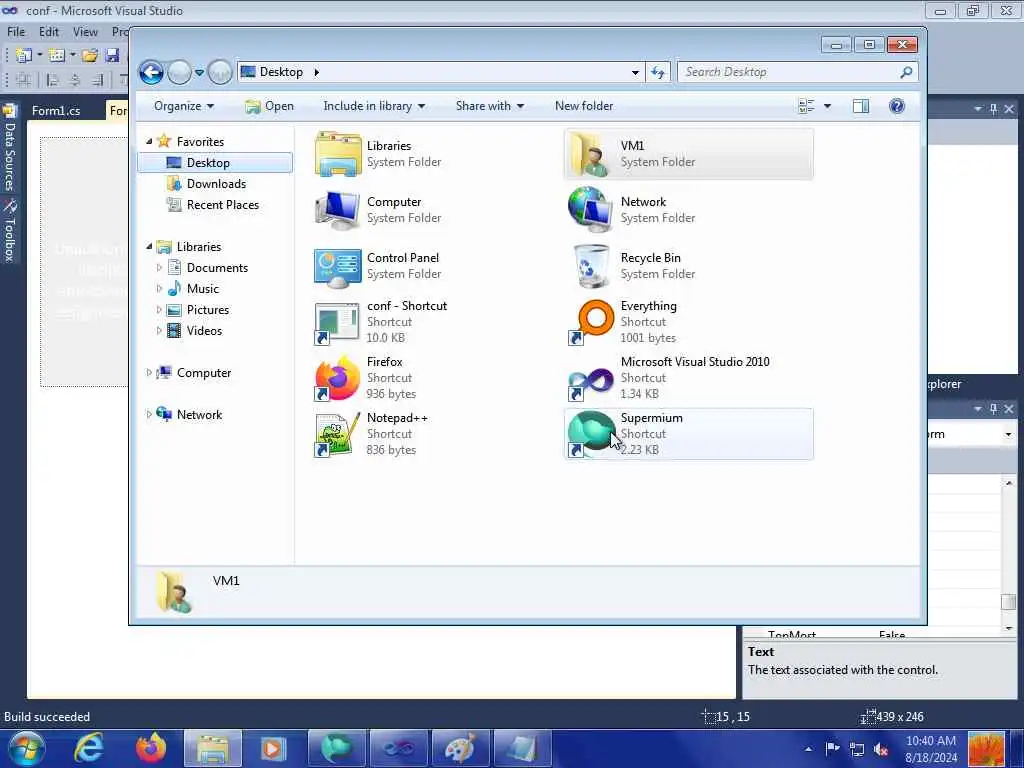Image resolution: width=1024 pixels, height=768 pixels.
Task: Open Explorer help button
Action: click(897, 106)
